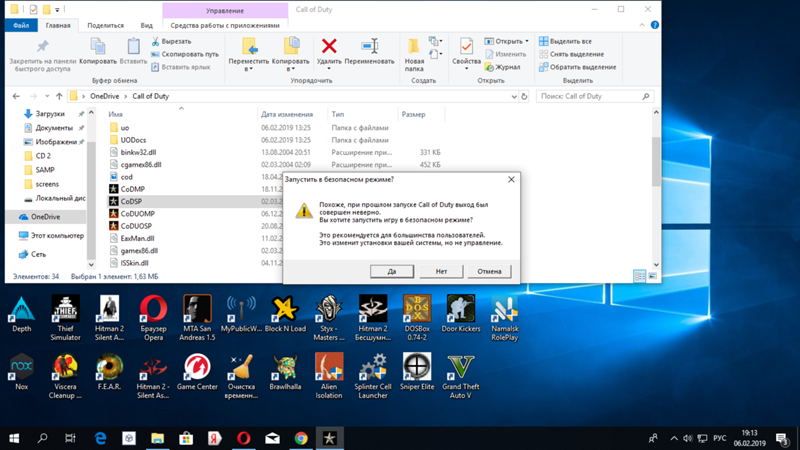Image resolution: width=800 pixels, height=450 pixels.
Task: Select the CoDMP file in the list
Action: click(133, 189)
